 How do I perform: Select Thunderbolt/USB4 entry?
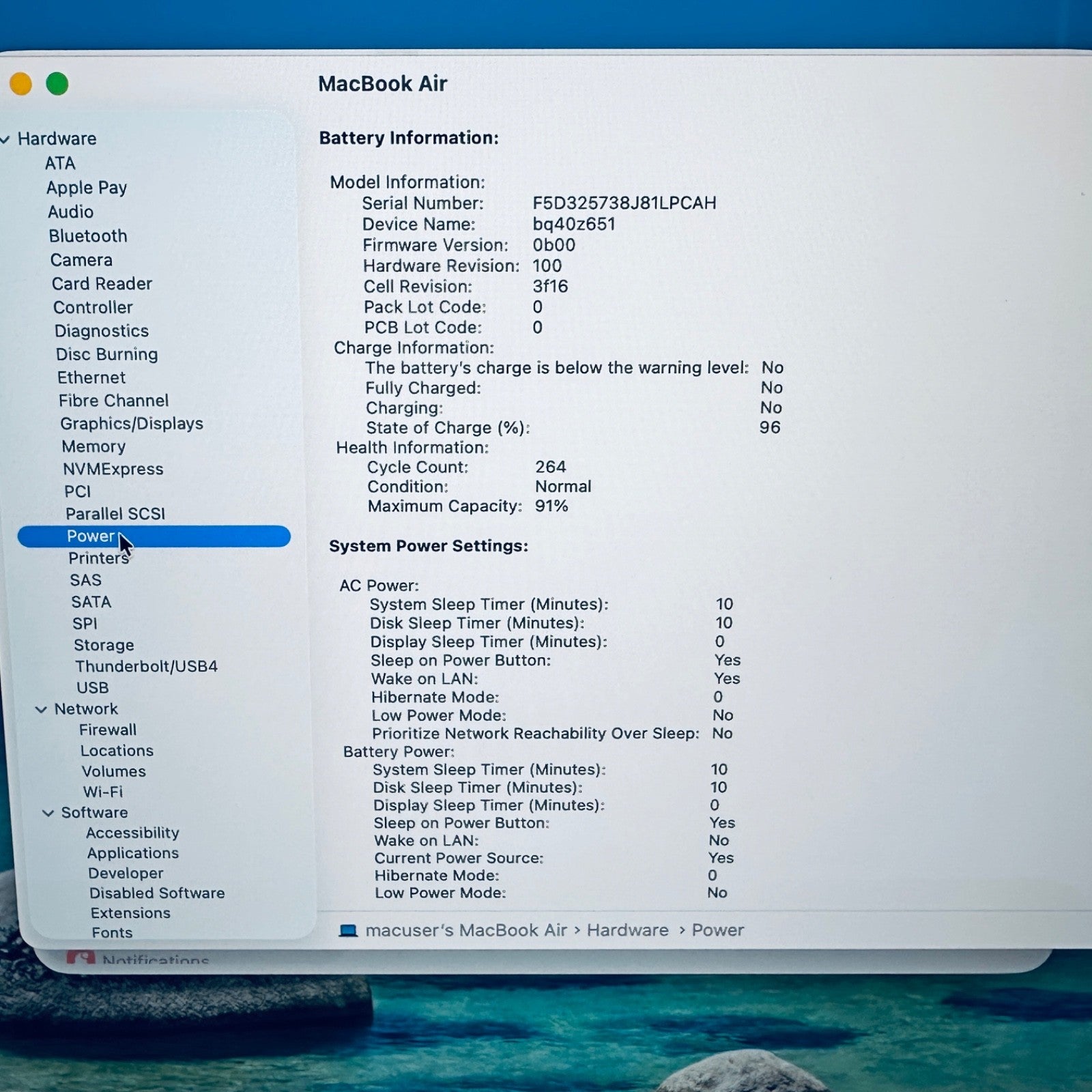click(146, 666)
